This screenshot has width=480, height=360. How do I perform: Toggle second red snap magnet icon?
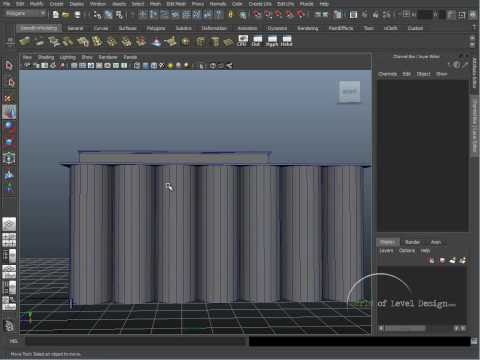(268, 14)
